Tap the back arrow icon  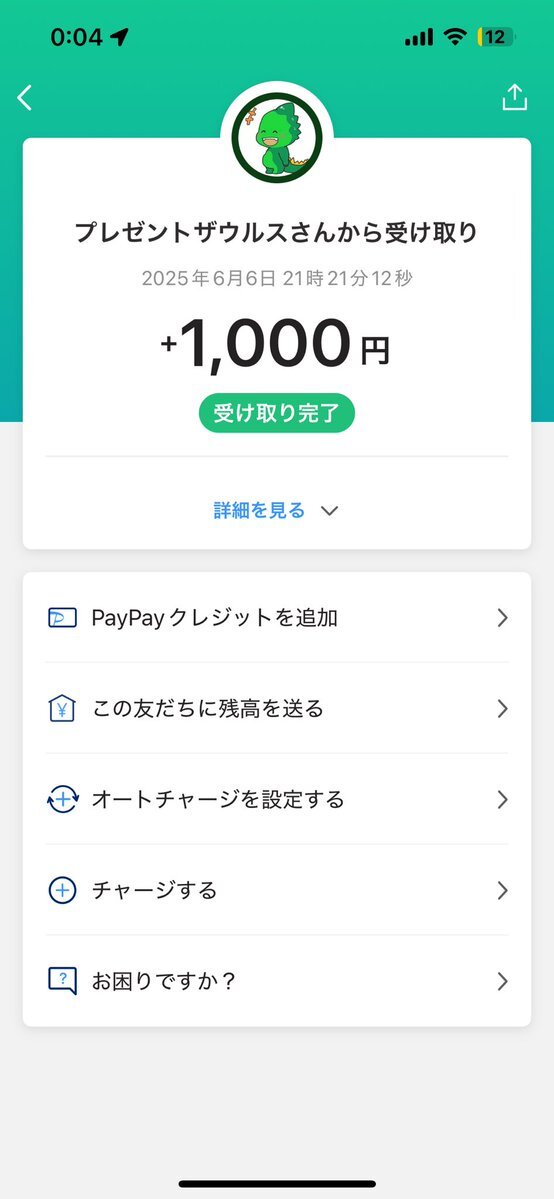click(x=24, y=98)
